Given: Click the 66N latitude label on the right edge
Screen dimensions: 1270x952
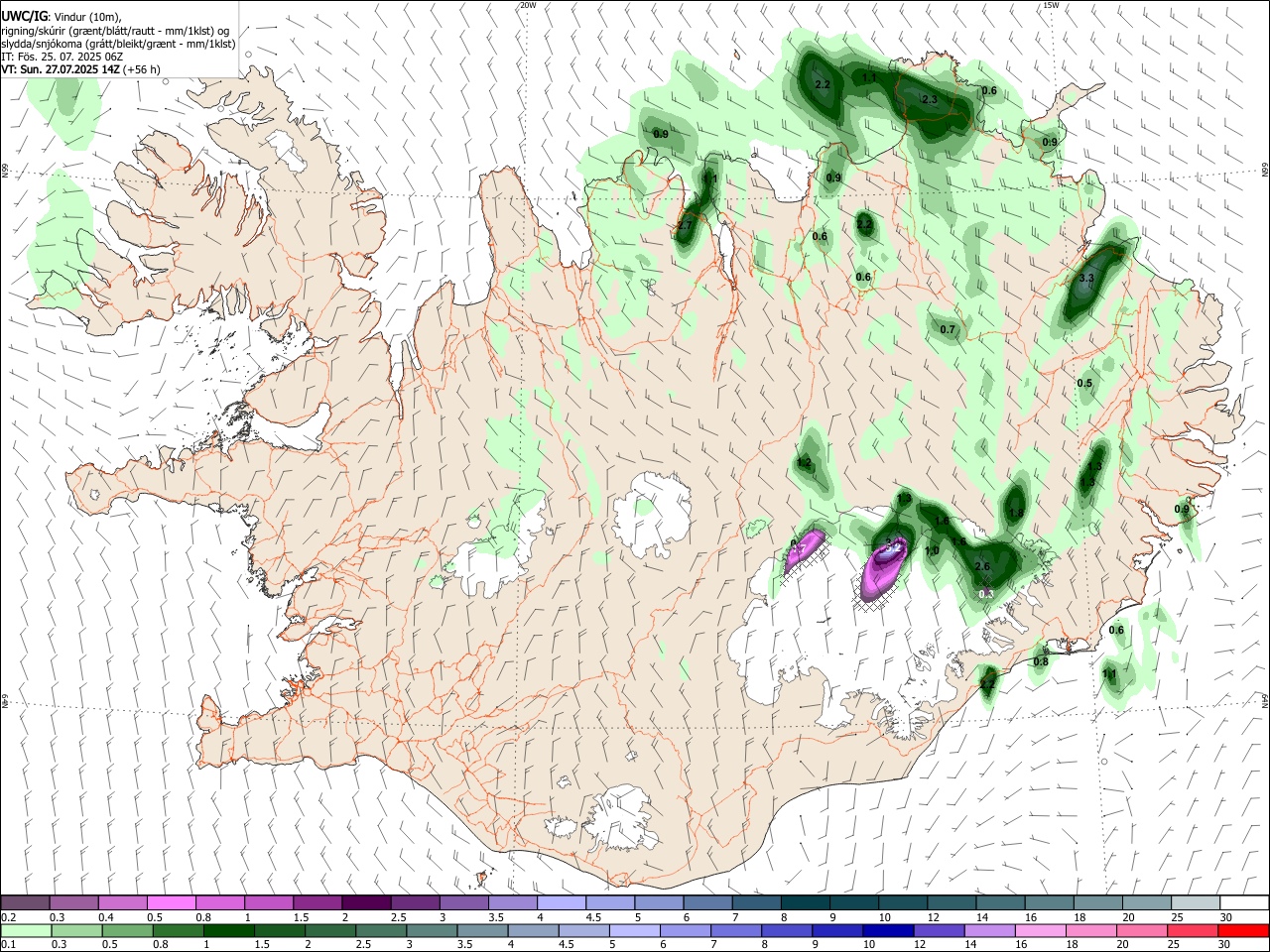Looking at the screenshot, I should click(1265, 169).
